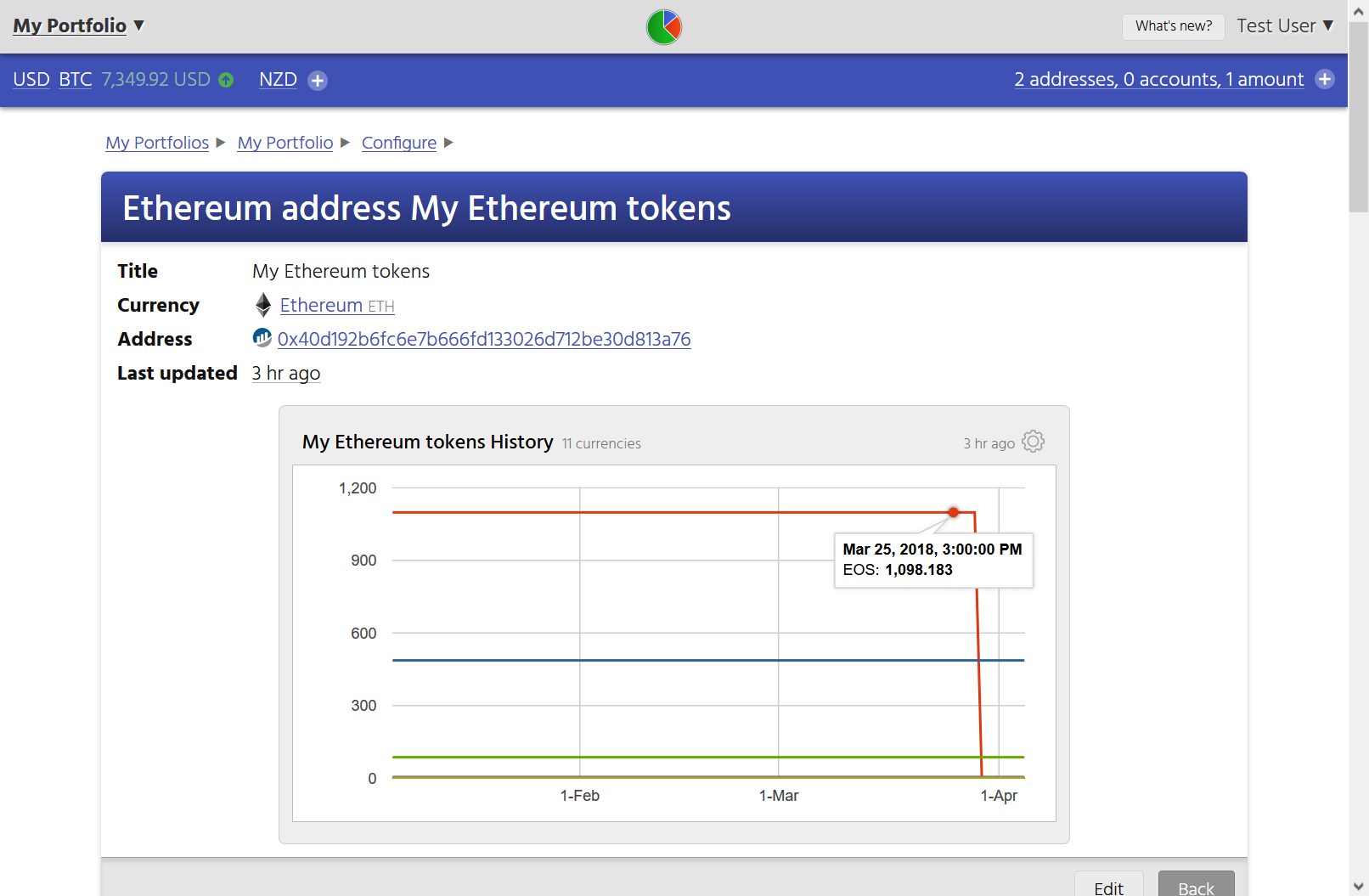This screenshot has width=1369, height=896.
Task: Open the Ethereum ETH currency link
Action: click(337, 306)
